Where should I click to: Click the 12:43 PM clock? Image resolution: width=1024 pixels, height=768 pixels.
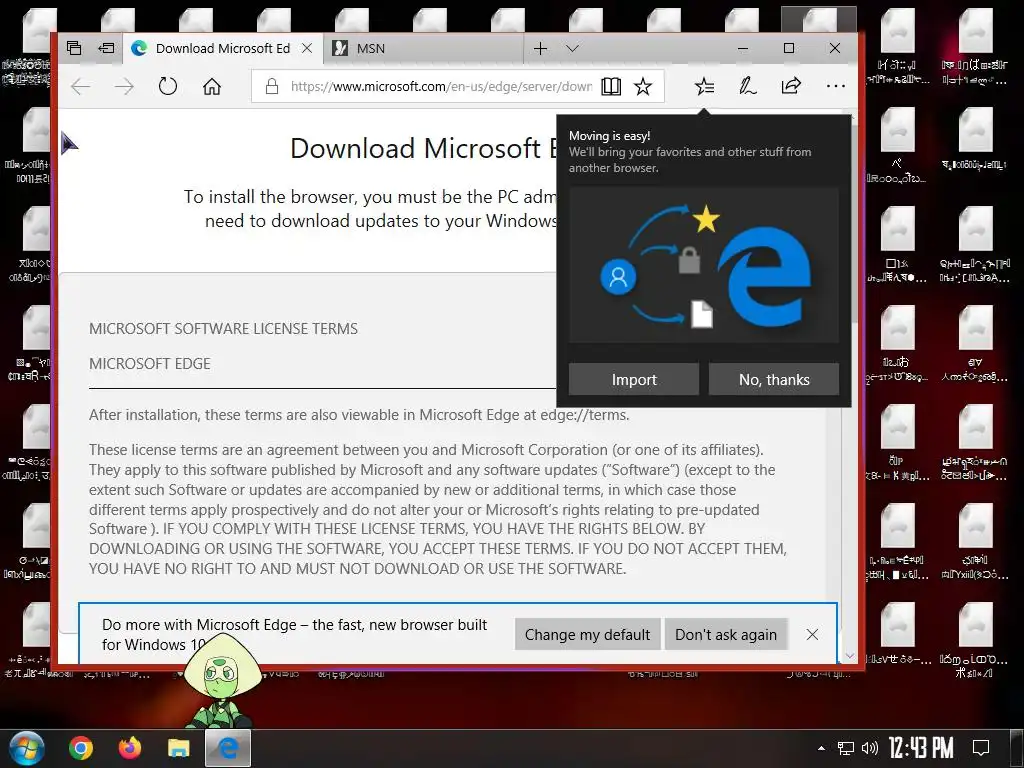tap(921, 748)
